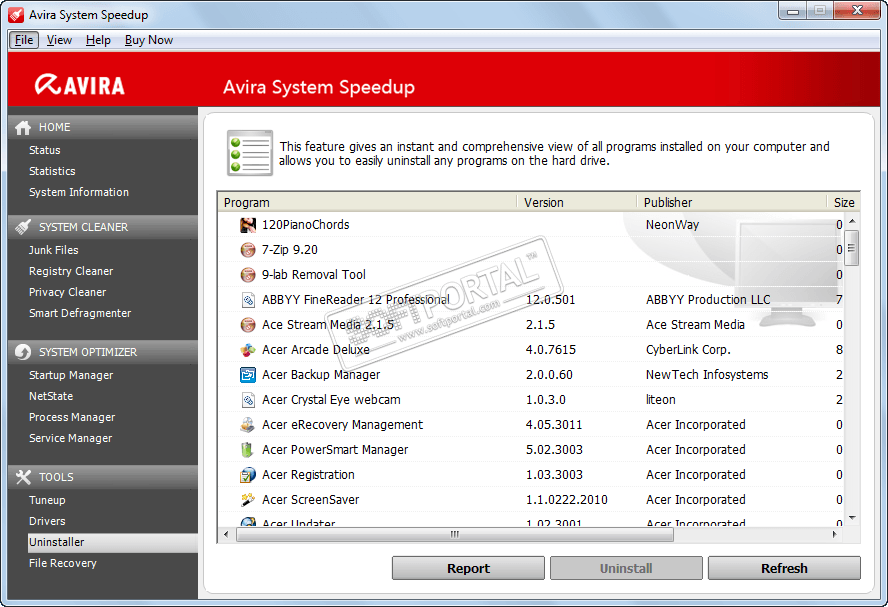This screenshot has width=888, height=607.
Task: Select the Acer Backup Manager row text
Action: coord(321,375)
